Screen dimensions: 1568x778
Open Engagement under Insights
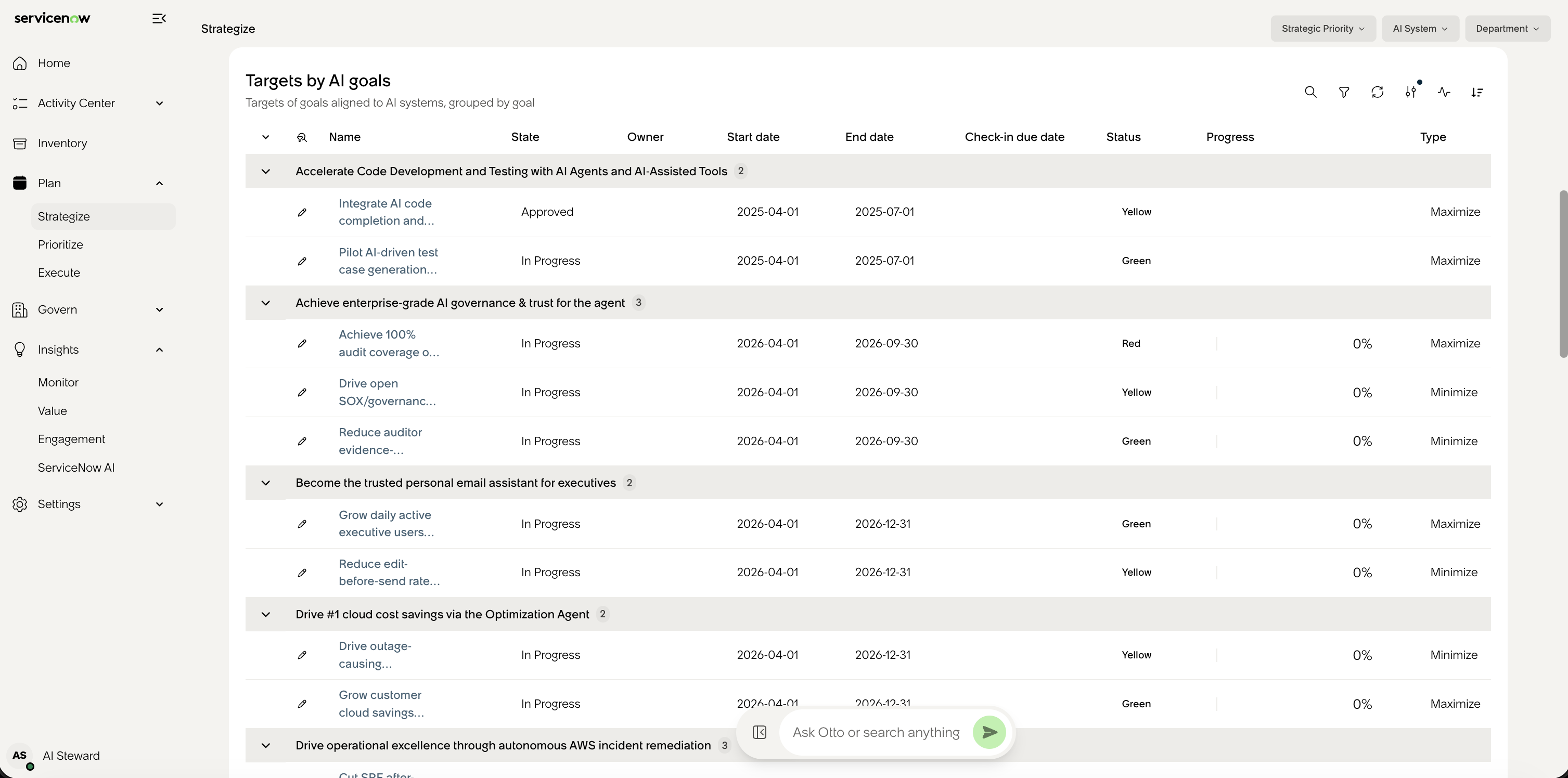pos(71,439)
